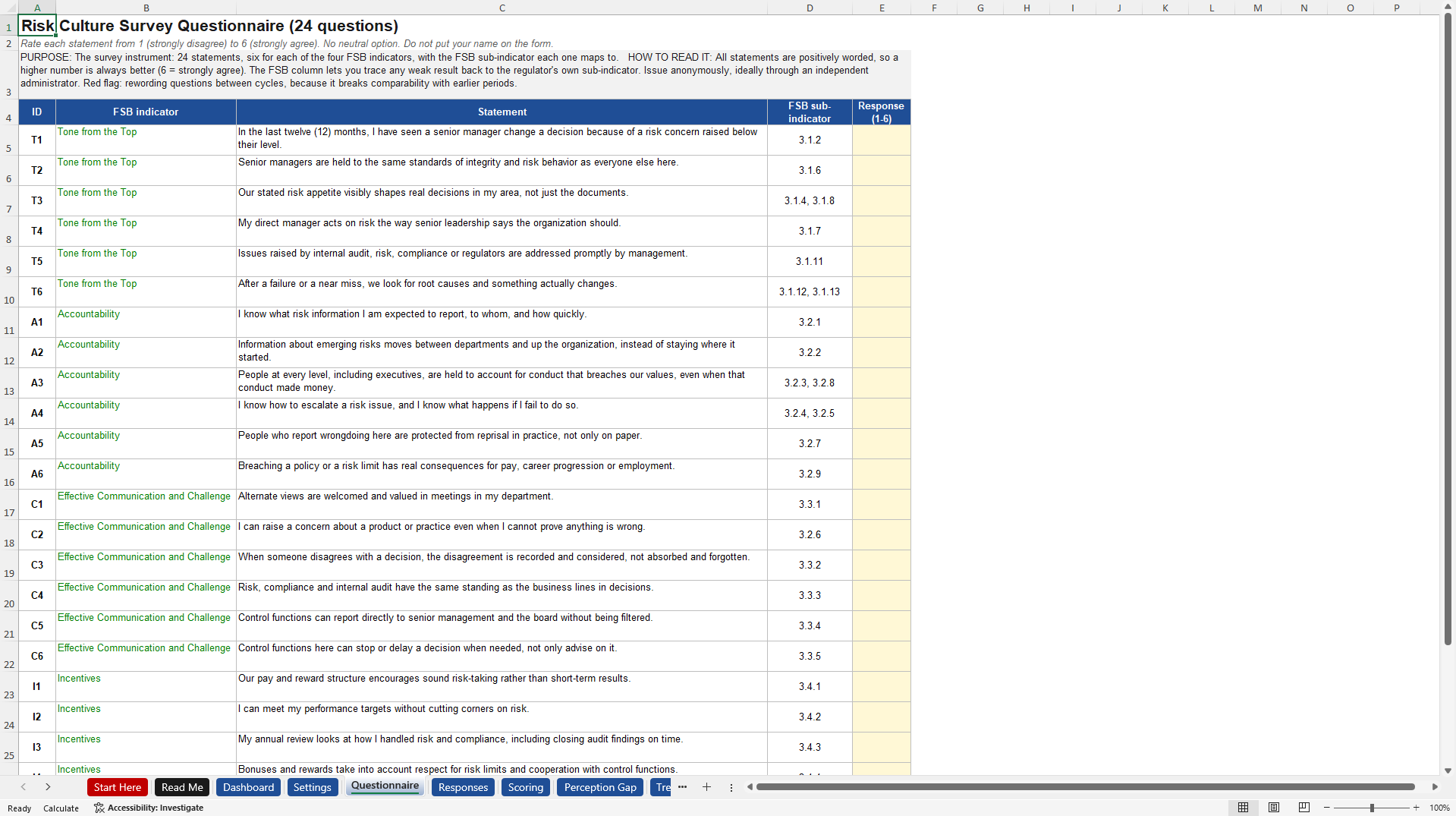Screen dimensions: 1456x816
Task: Click vertical scroll down arrow
Action: point(1448,770)
